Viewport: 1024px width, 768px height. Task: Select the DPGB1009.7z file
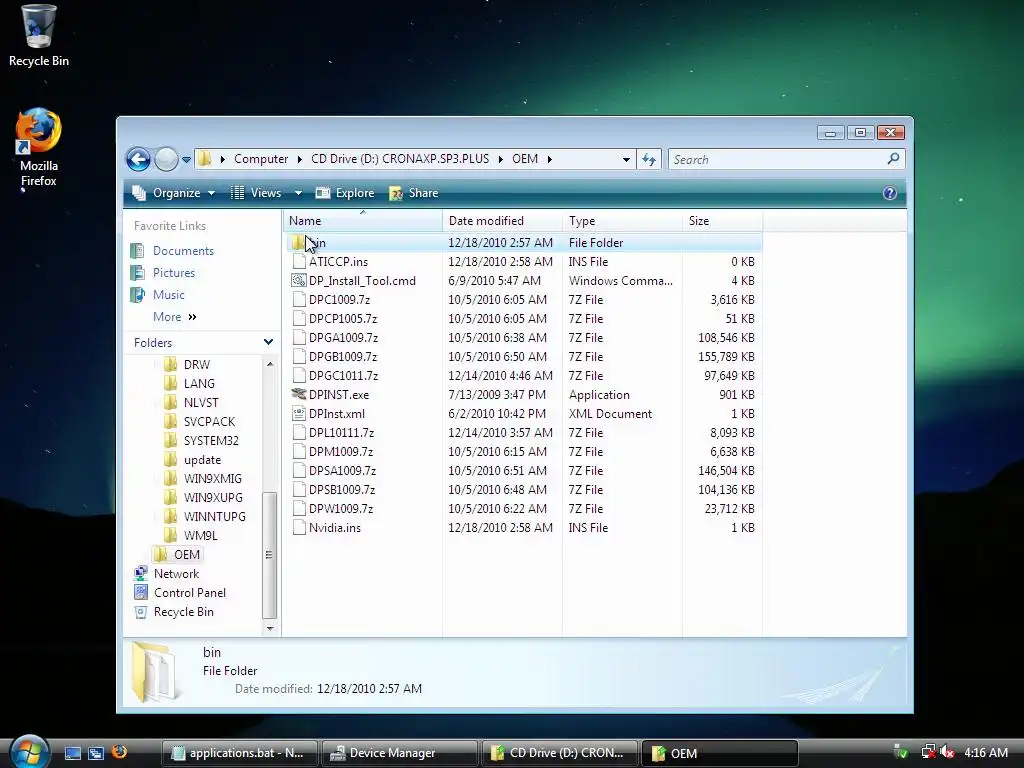(343, 357)
